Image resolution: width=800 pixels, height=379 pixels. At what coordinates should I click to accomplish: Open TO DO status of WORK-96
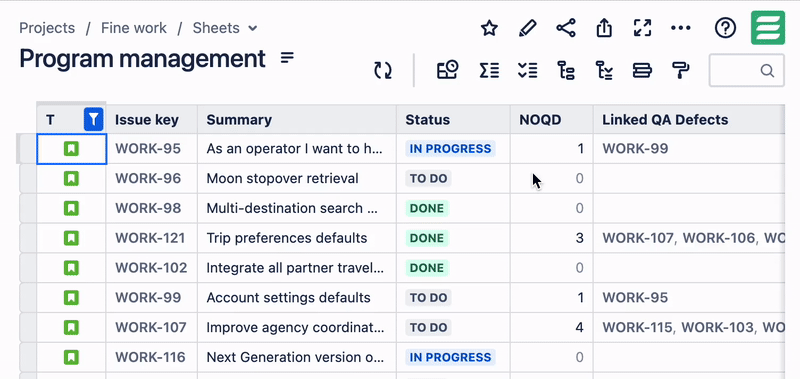coord(428,179)
